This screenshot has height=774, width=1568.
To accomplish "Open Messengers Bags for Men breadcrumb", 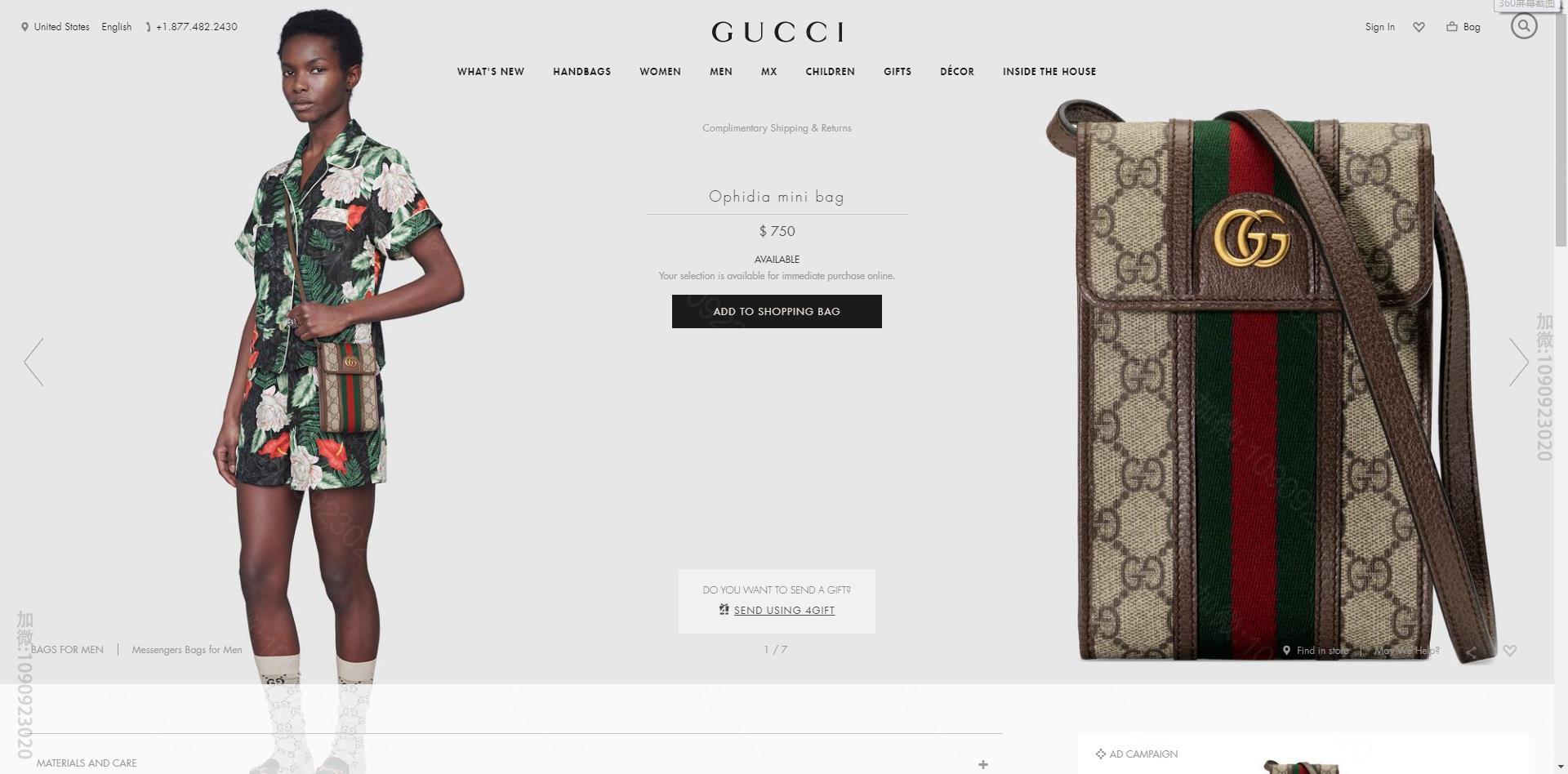I will pyautogui.click(x=187, y=650).
